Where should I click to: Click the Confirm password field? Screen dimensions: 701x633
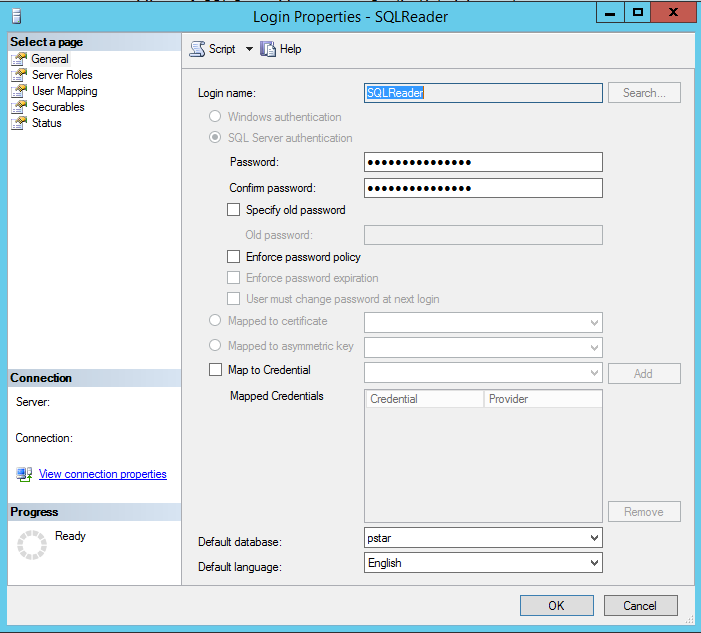click(483, 188)
